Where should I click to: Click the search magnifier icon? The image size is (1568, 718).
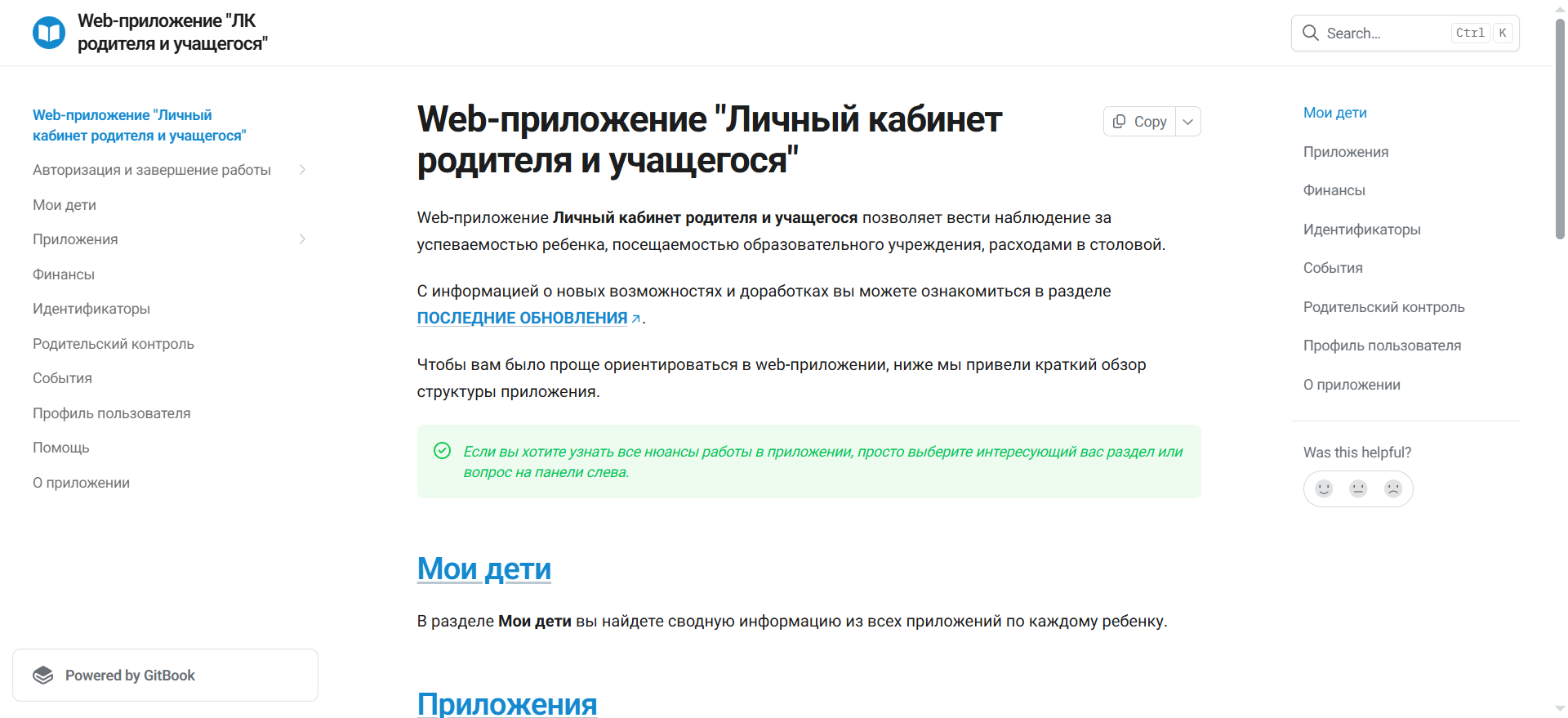(x=1311, y=33)
